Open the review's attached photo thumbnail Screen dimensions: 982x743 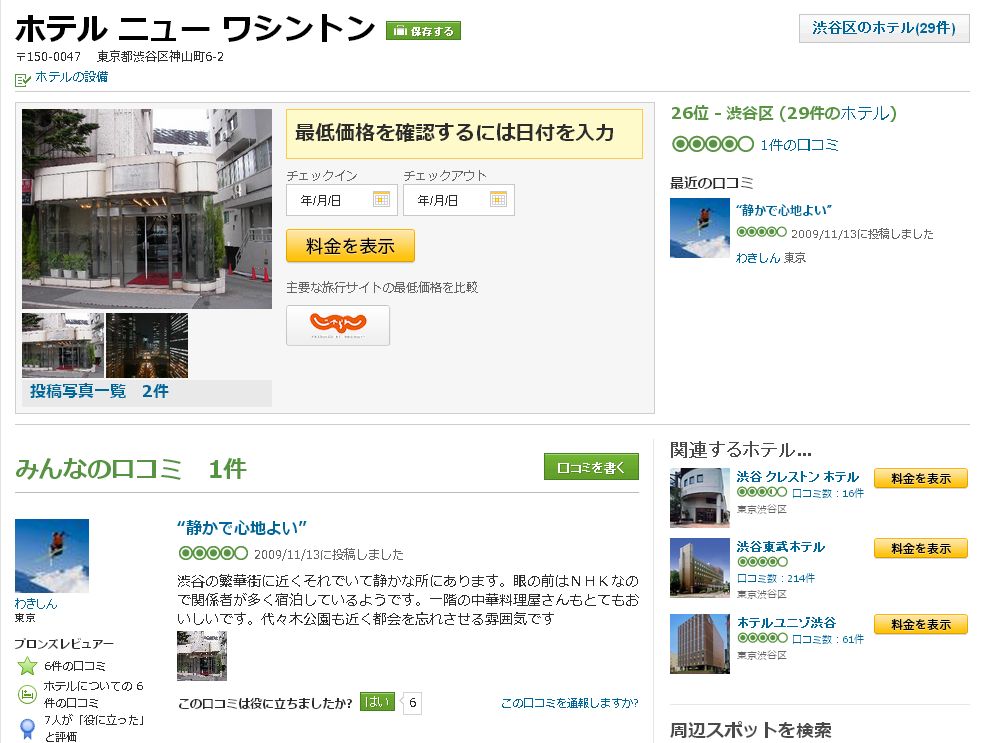(x=202, y=656)
